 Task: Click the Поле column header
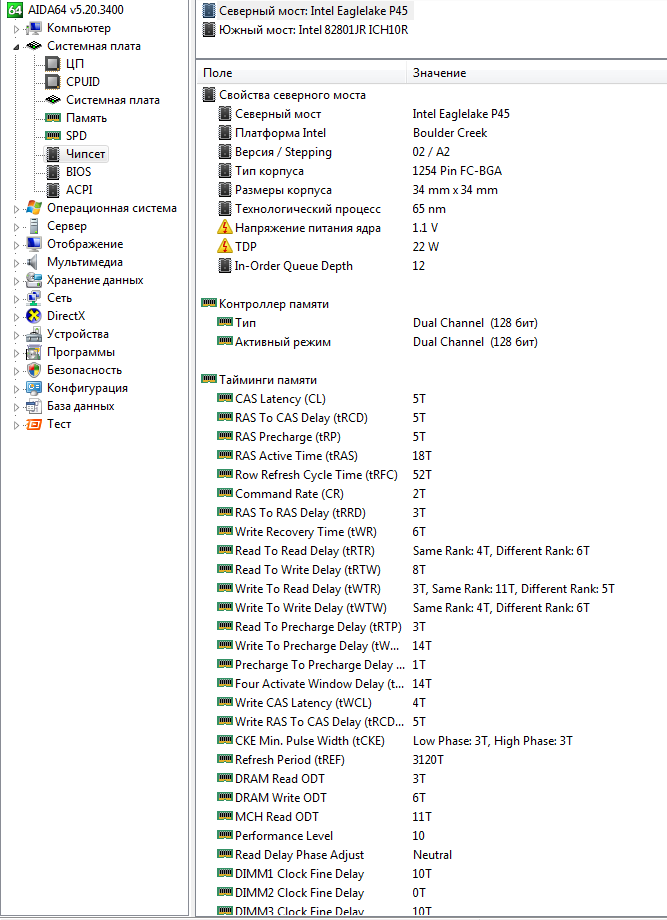click(301, 73)
